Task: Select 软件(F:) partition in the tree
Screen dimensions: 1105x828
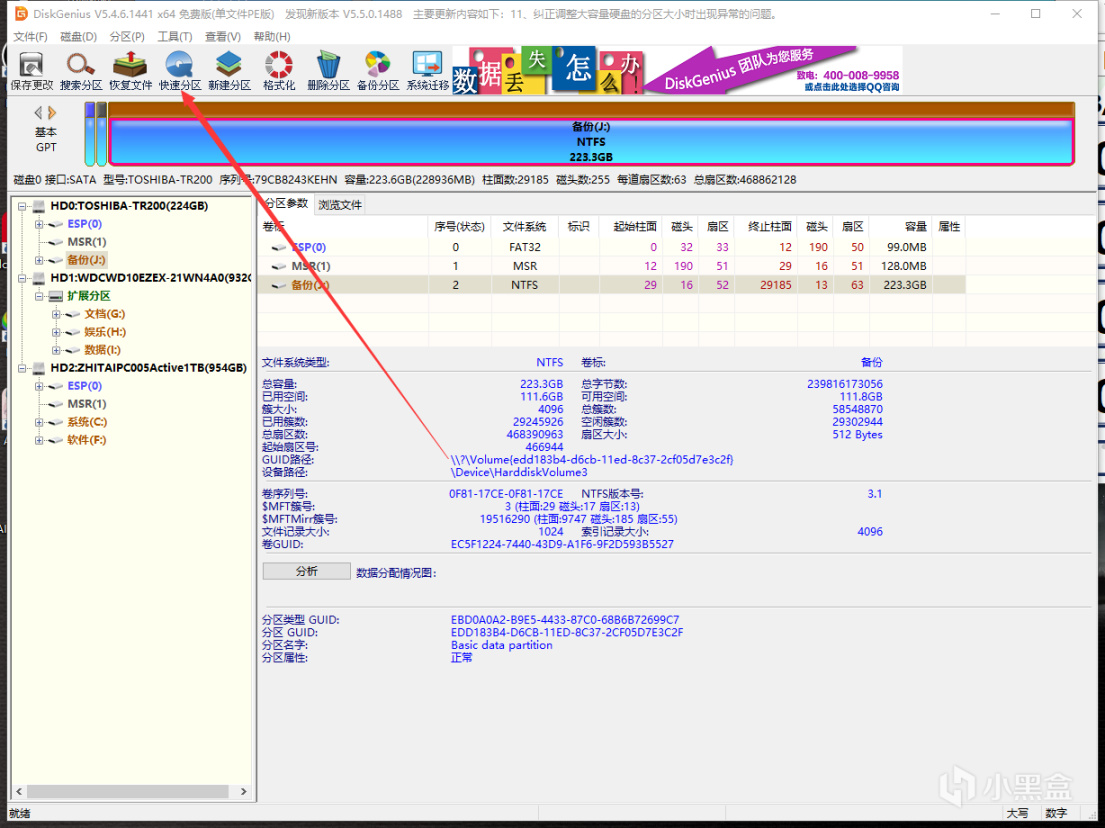Action: point(86,440)
